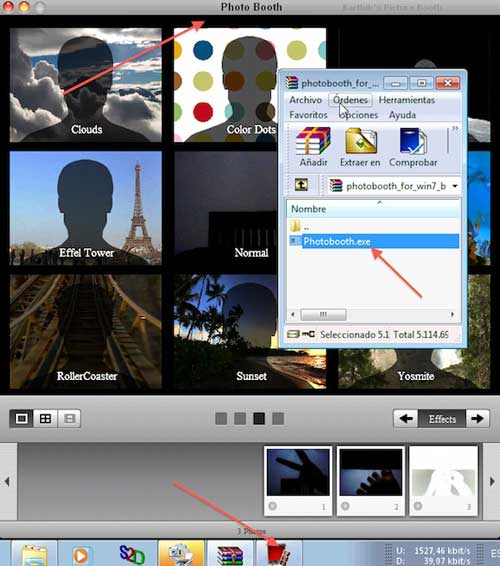Open the WinRAR taskbar icon
This screenshot has width=500, height=566.
click(x=230, y=553)
